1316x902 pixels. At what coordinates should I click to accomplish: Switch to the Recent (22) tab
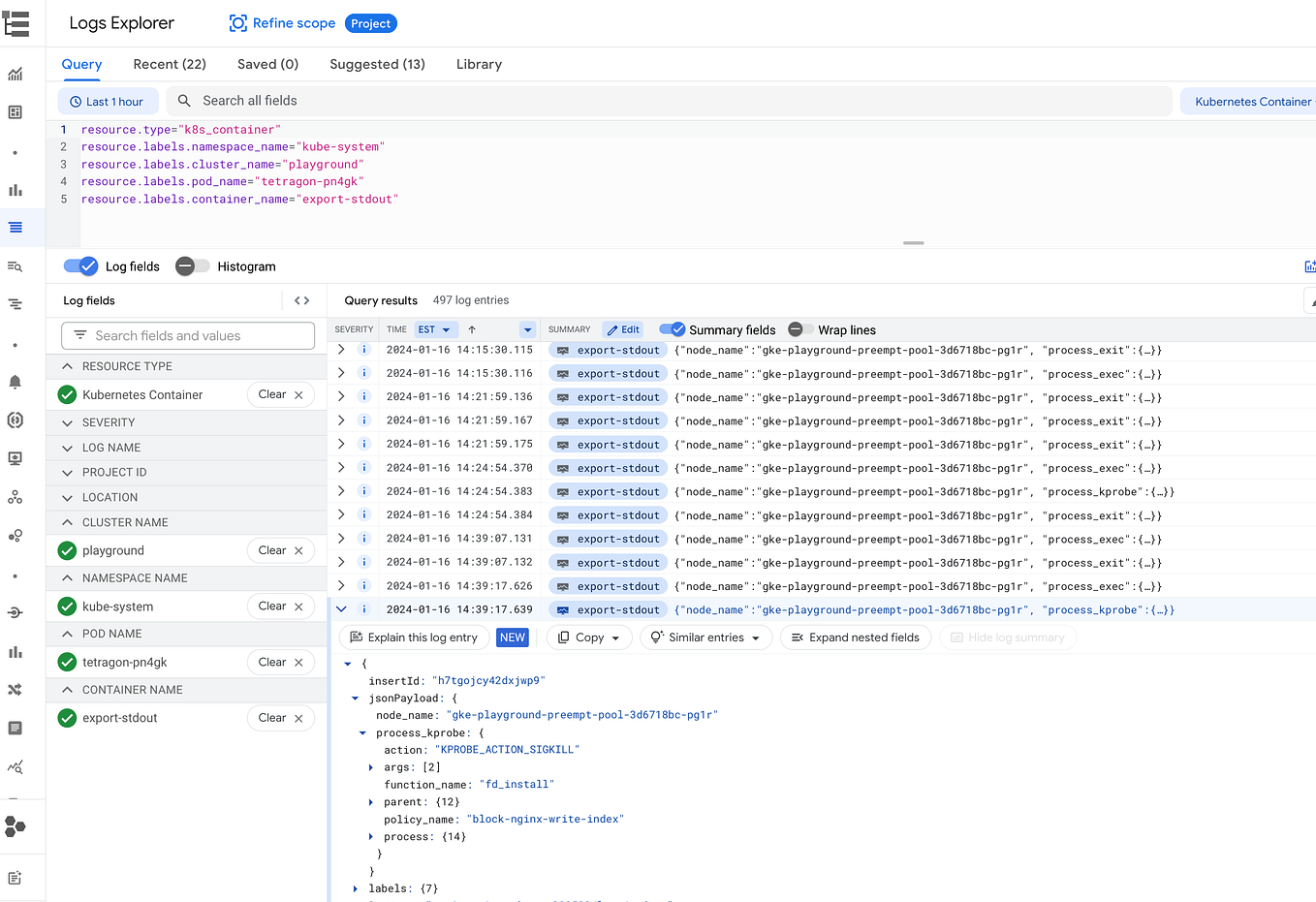click(x=169, y=64)
